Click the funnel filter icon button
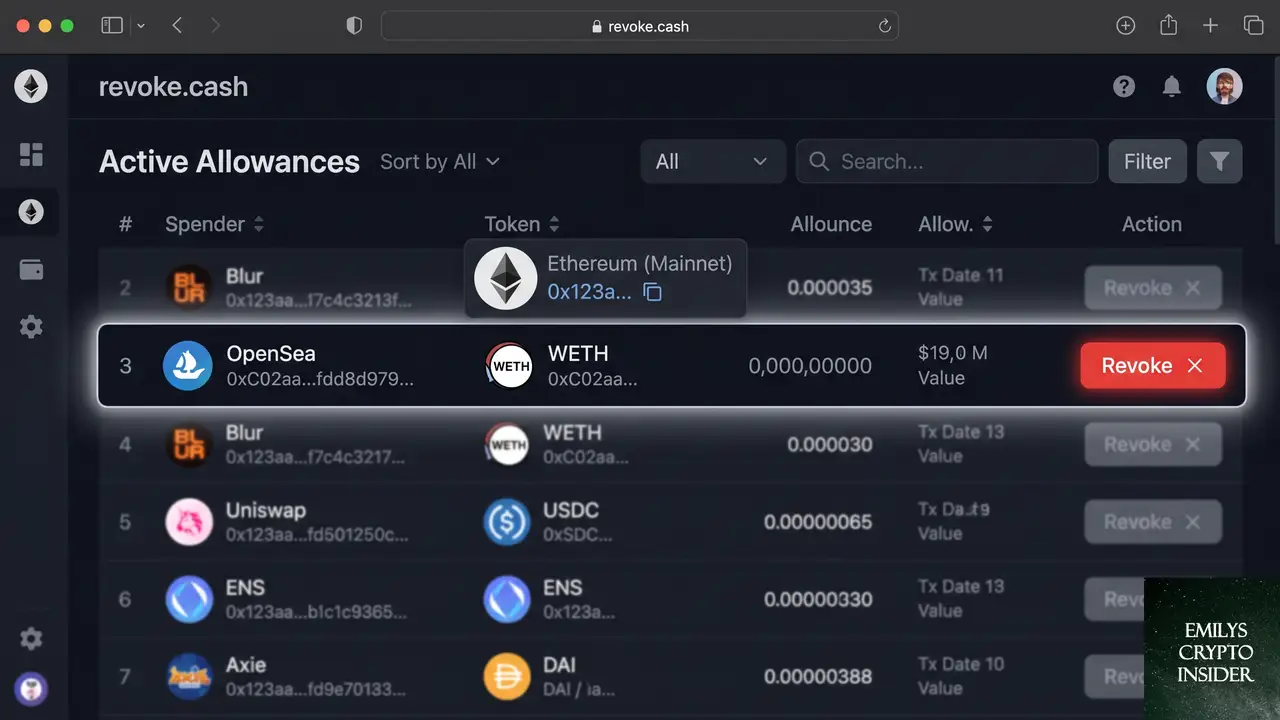This screenshot has width=1280, height=720. pos(1219,161)
